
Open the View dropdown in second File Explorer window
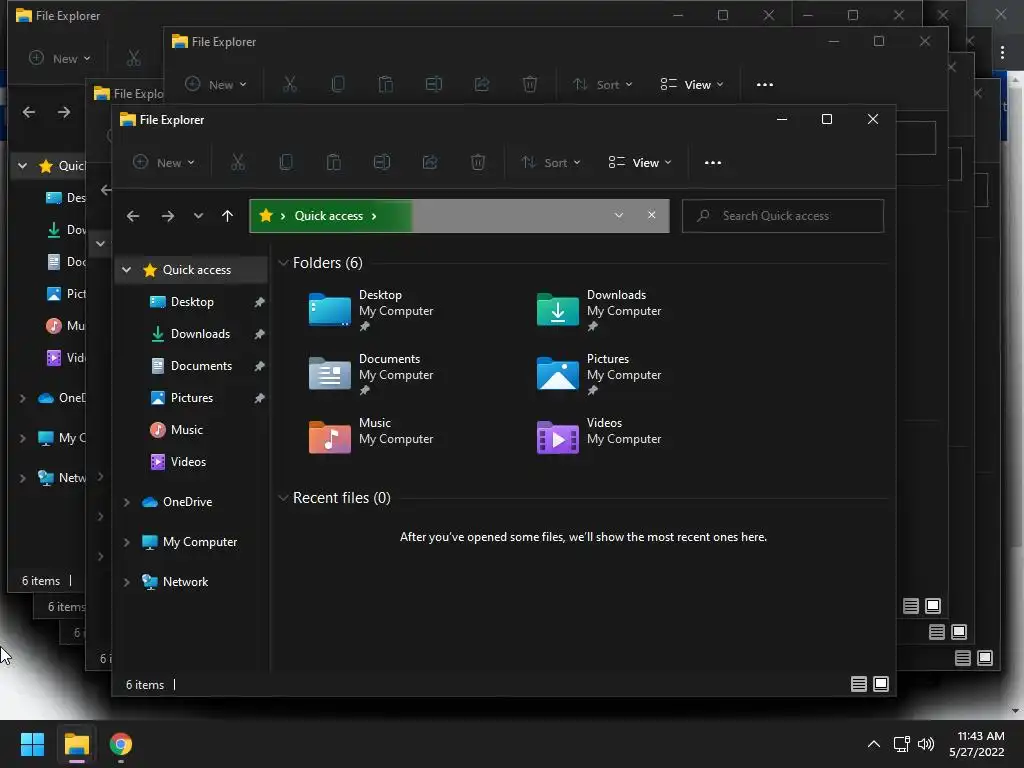pyautogui.click(x=692, y=84)
